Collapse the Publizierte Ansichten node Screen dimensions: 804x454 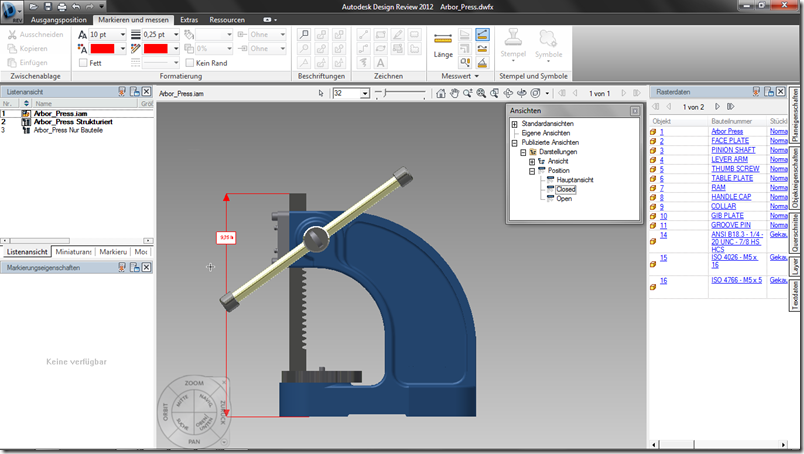pos(514,143)
